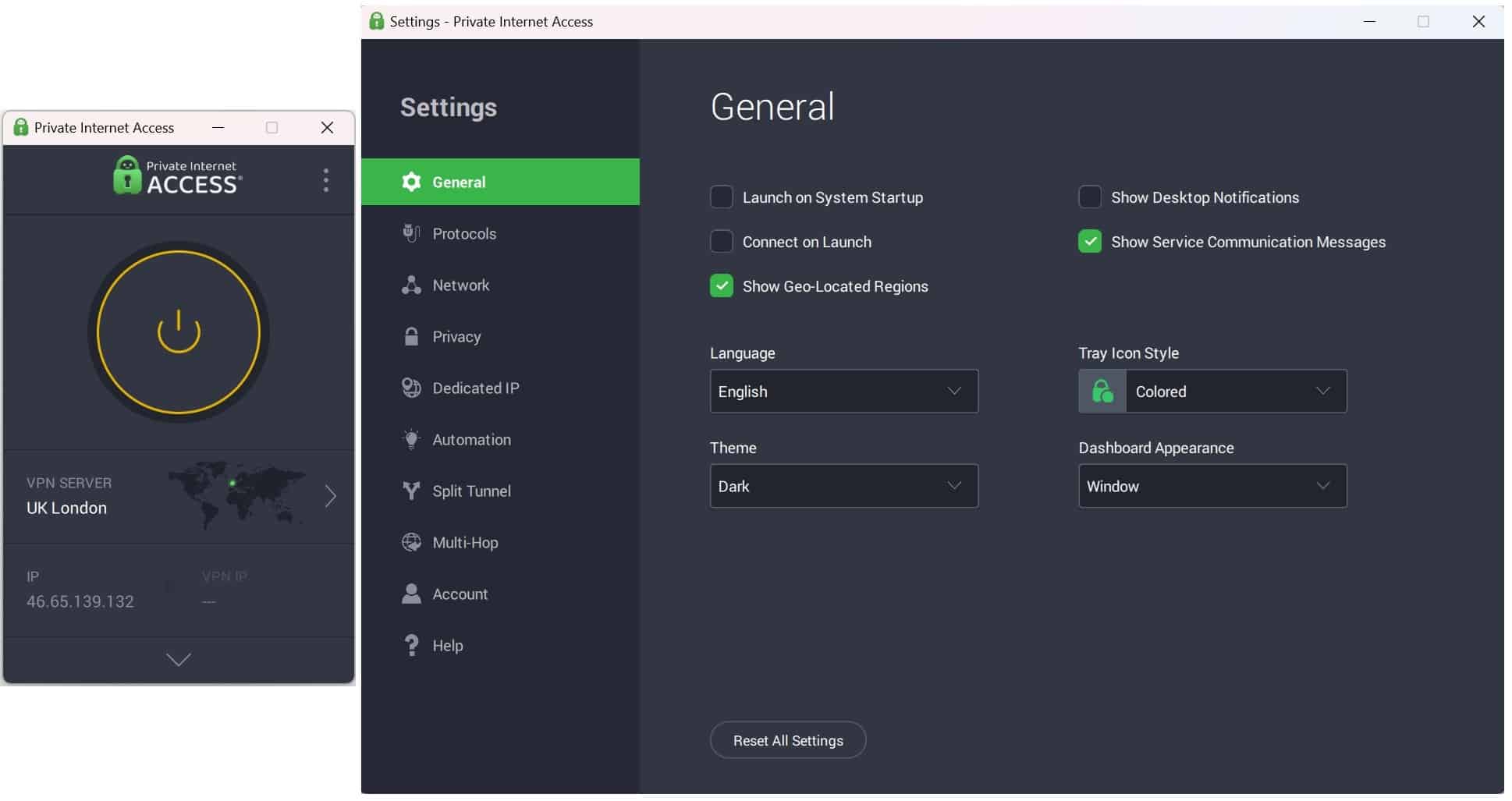1512x801 pixels.
Task: Enable Show Desktop Notifications checkbox
Action: click(1090, 197)
